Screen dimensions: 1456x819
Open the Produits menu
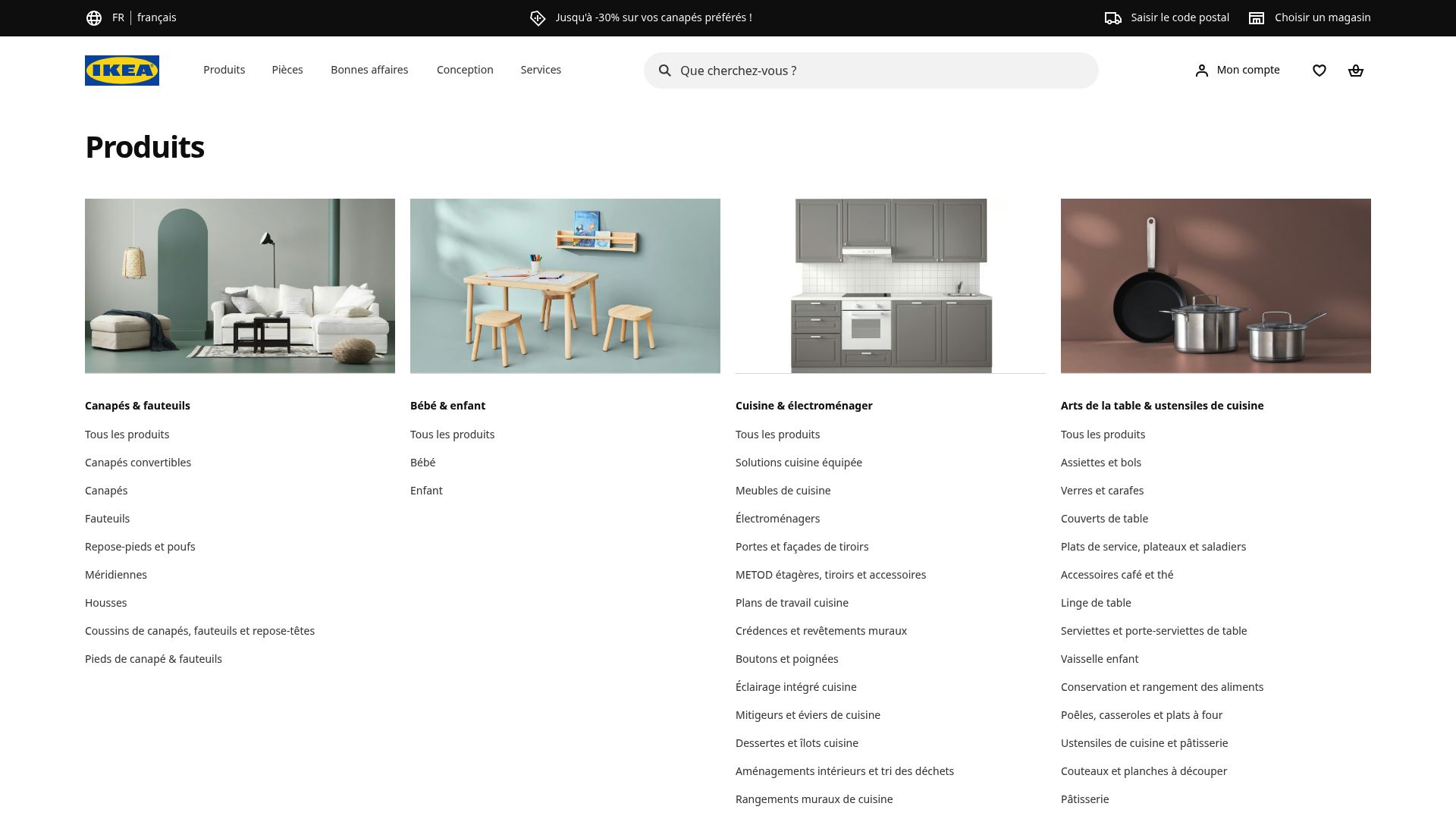224,70
